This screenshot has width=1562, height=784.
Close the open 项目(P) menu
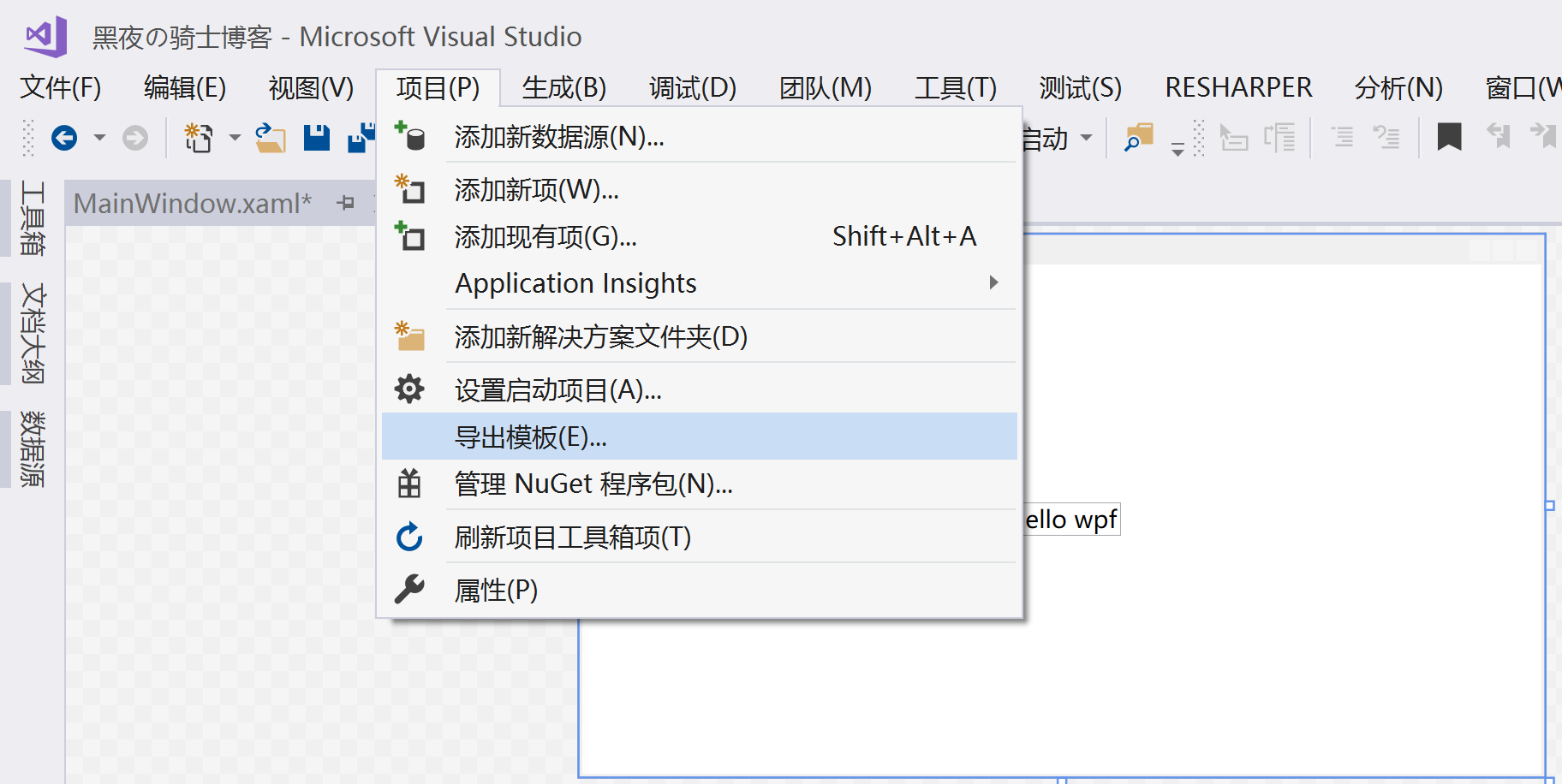438,87
